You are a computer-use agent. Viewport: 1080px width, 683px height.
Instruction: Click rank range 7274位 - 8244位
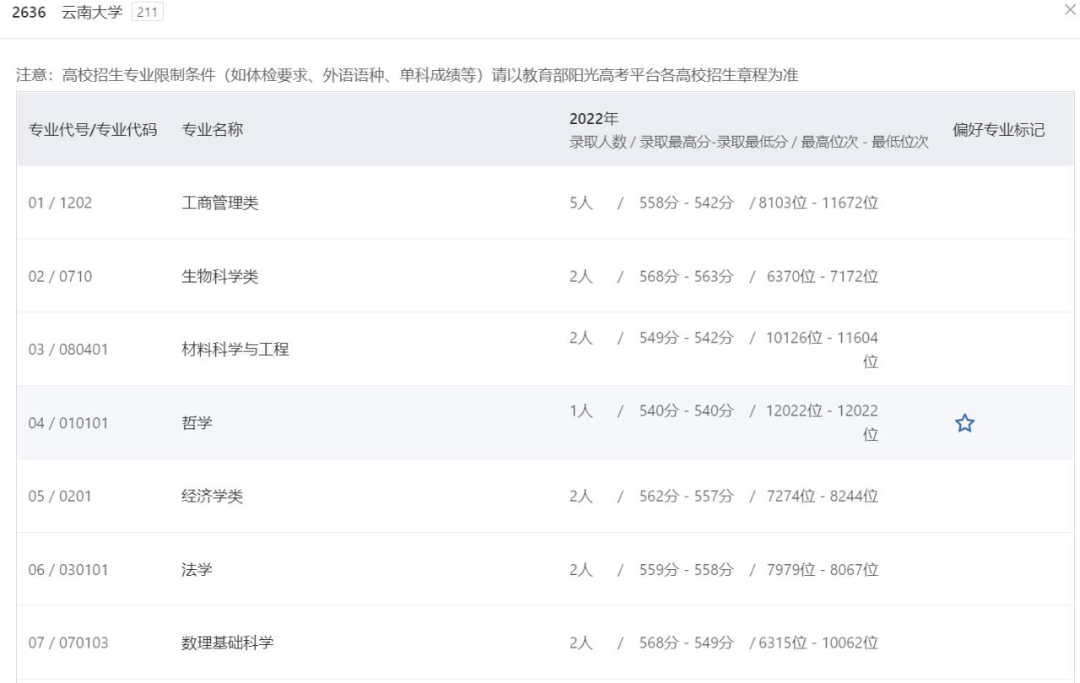[x=822, y=496]
